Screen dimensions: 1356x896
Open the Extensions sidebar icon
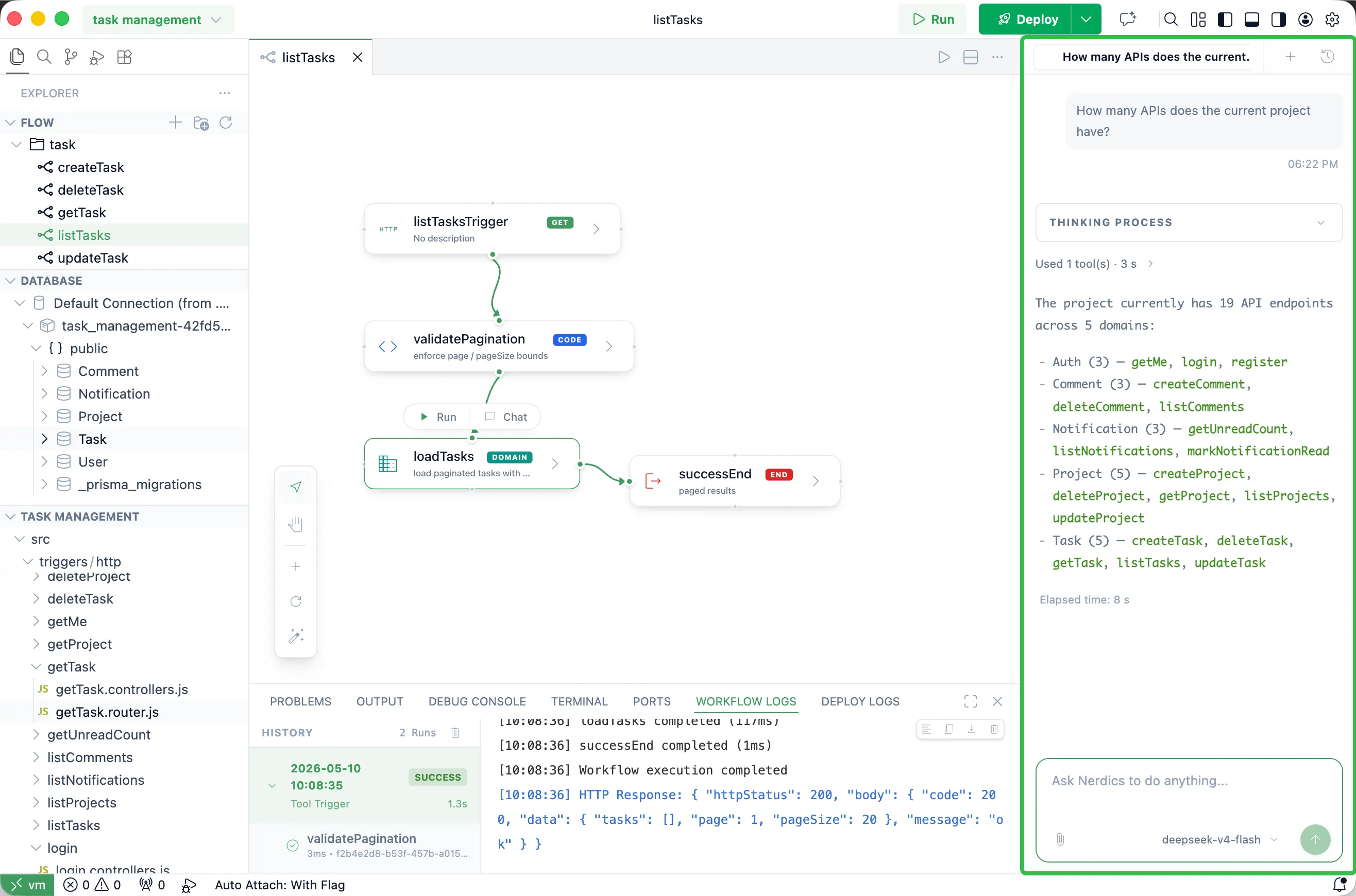click(x=124, y=57)
